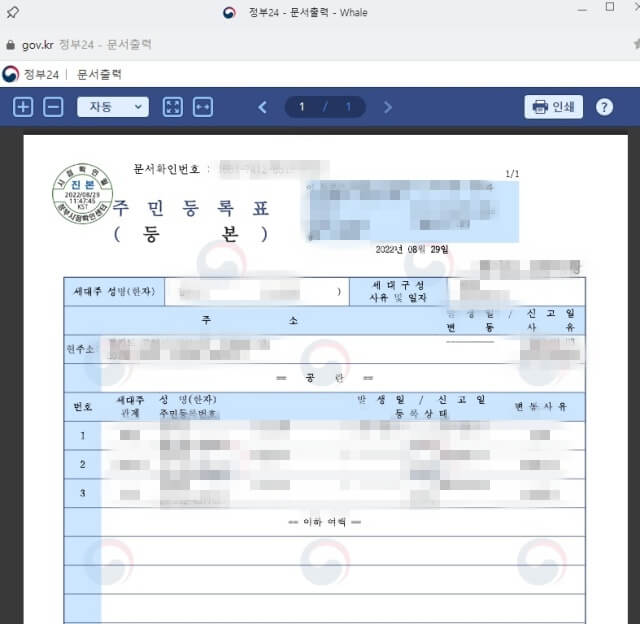
Task: Click the 변동사유 column header
Action: pos(540,406)
